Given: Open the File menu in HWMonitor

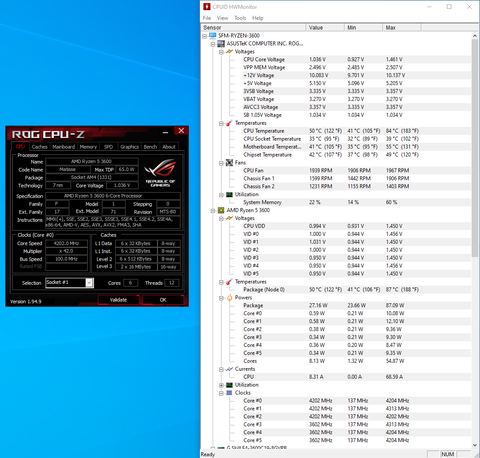Looking at the screenshot, I should (x=207, y=18).
